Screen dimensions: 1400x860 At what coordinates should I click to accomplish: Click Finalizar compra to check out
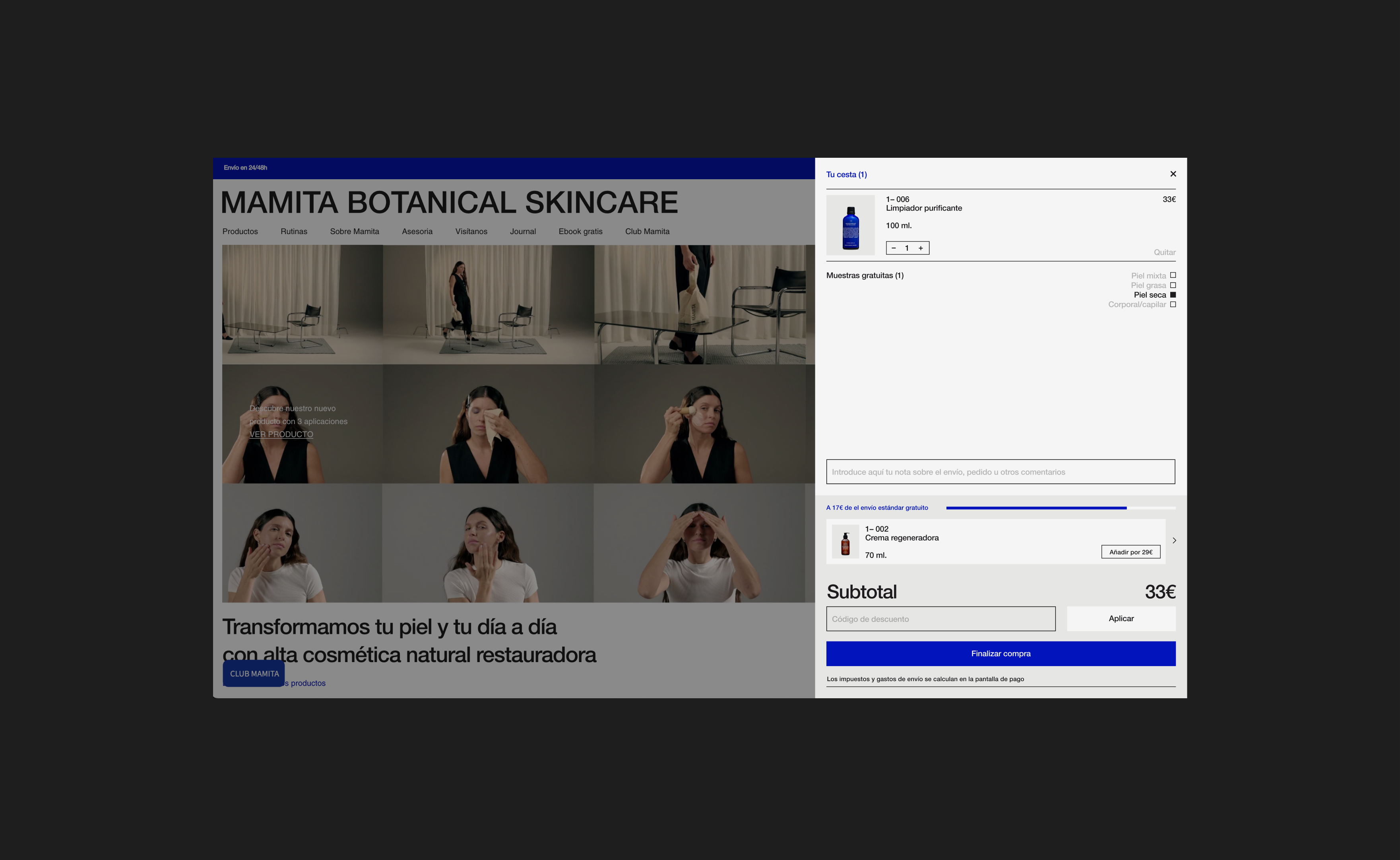[x=1001, y=653]
